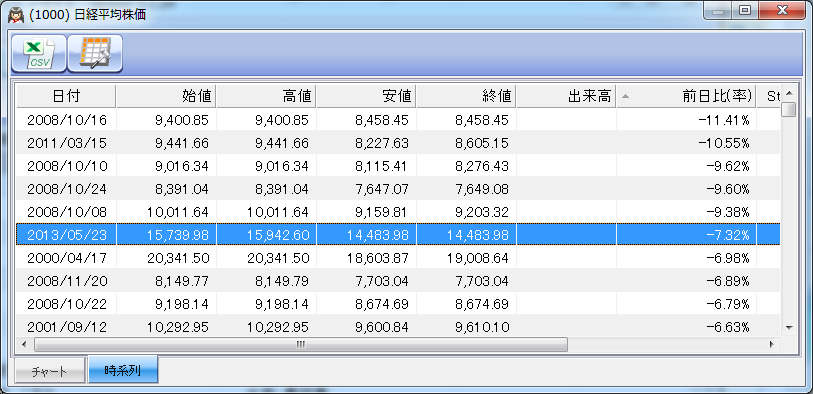This screenshot has width=813, height=394.
Task: Minimize the 日経平均株価 window
Action: point(718,10)
